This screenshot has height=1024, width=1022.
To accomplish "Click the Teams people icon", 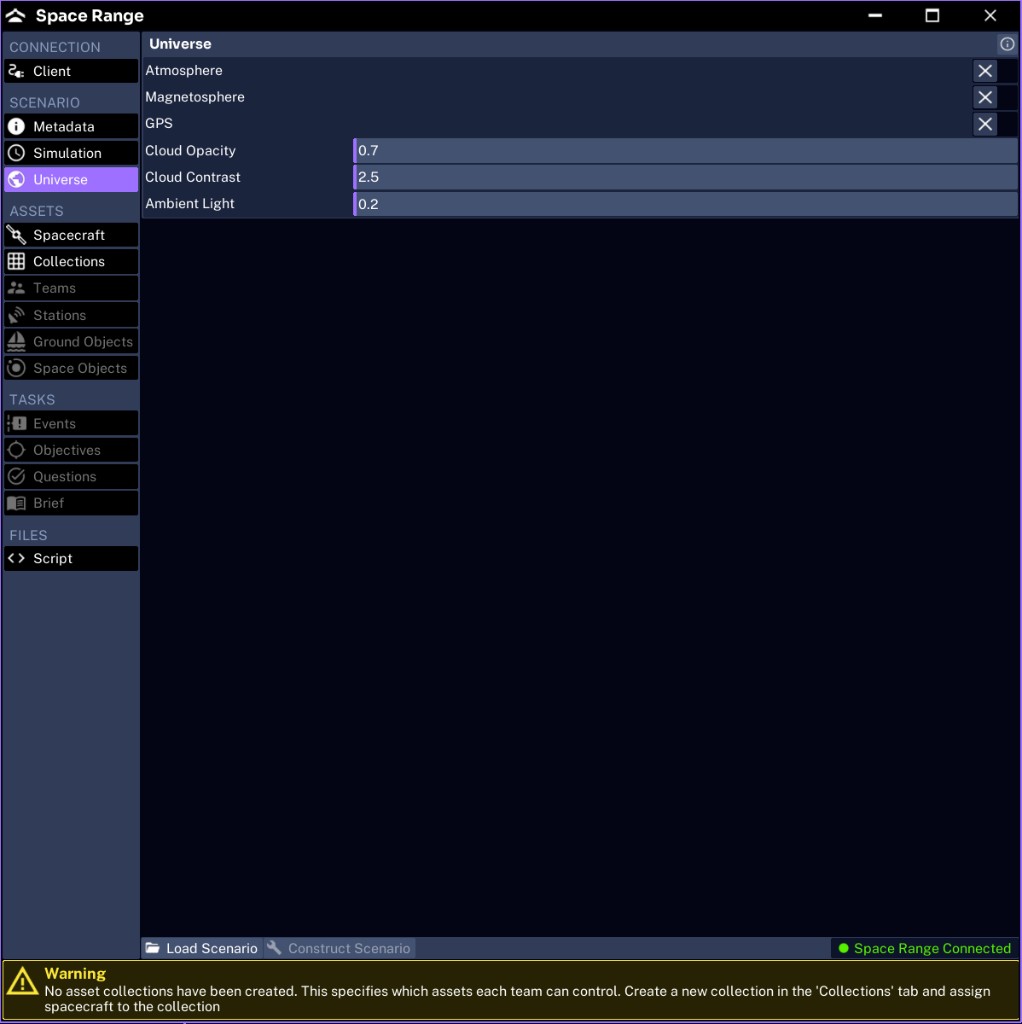I will point(16,288).
